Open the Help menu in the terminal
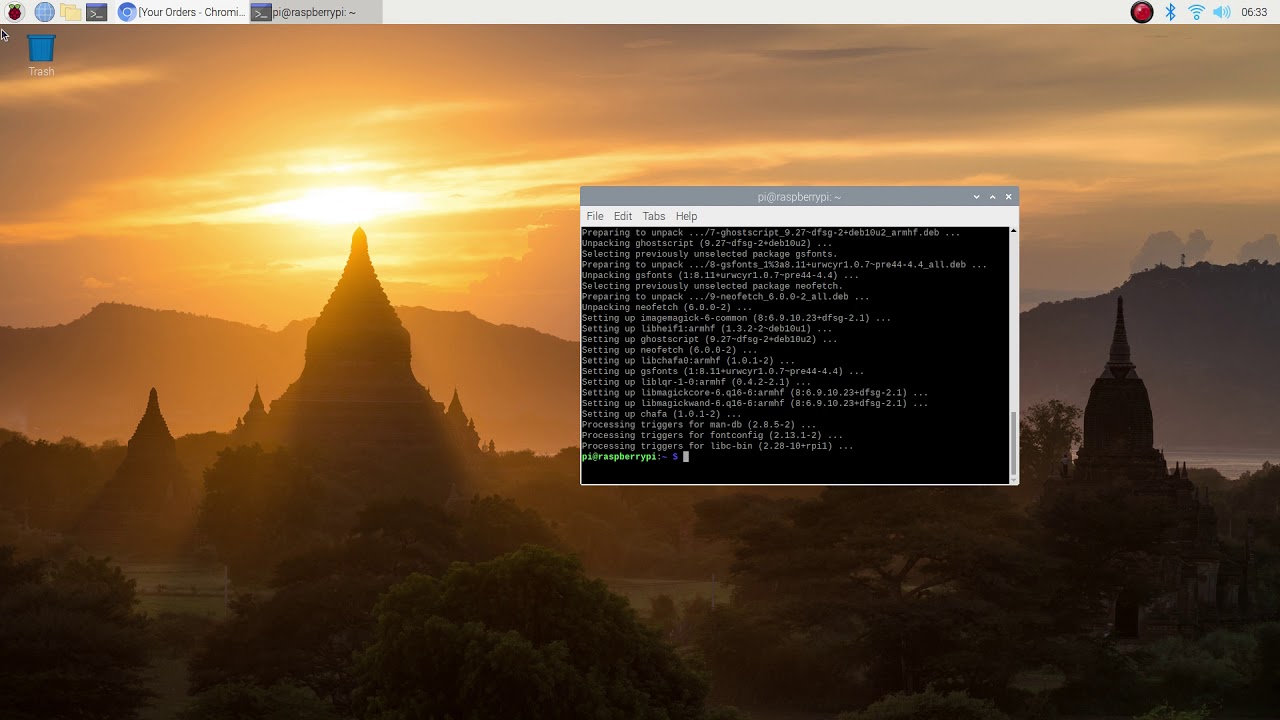This screenshot has height=720, width=1280. click(686, 216)
